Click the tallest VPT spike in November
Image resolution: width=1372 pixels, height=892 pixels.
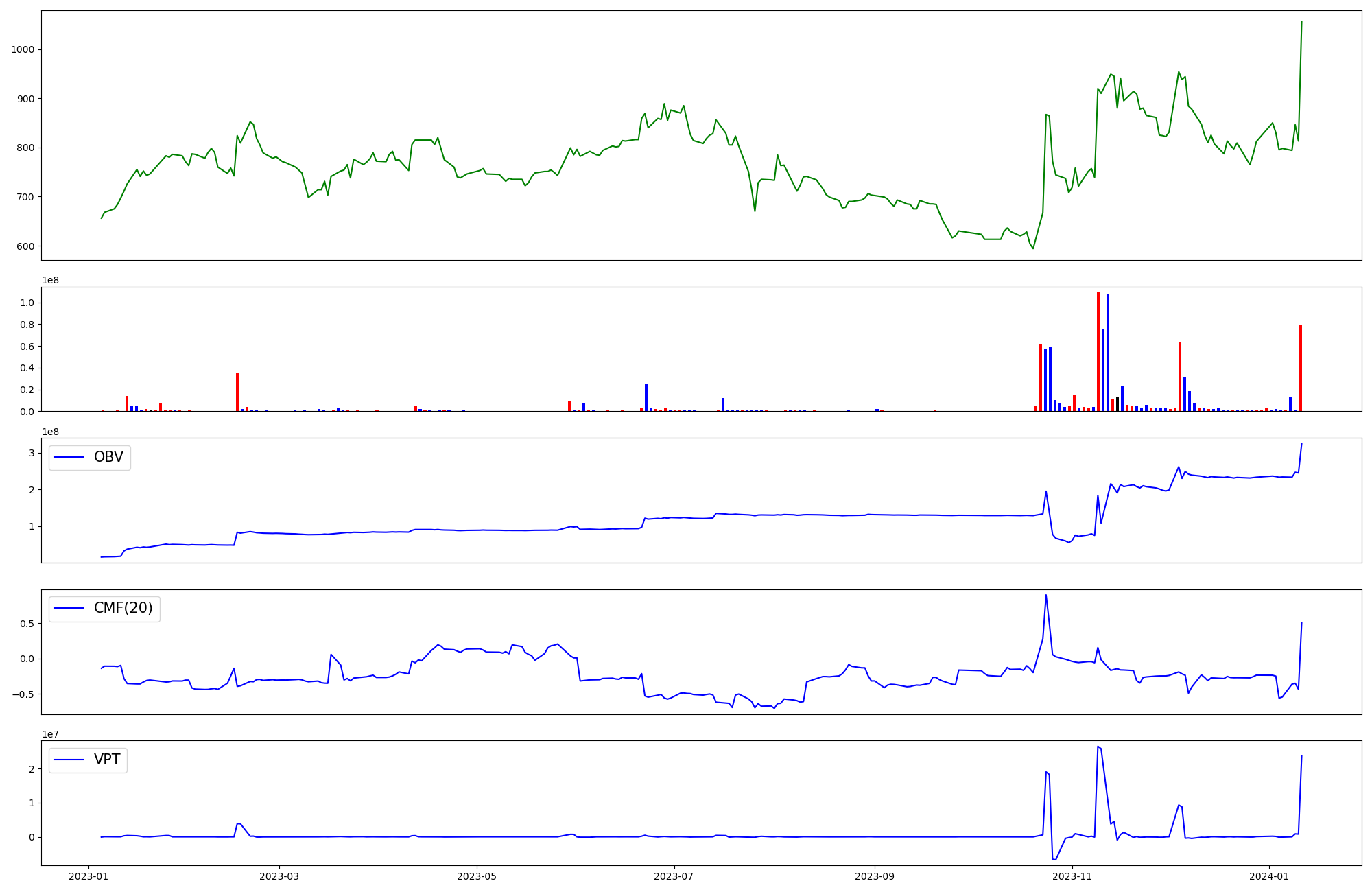coord(1098,747)
